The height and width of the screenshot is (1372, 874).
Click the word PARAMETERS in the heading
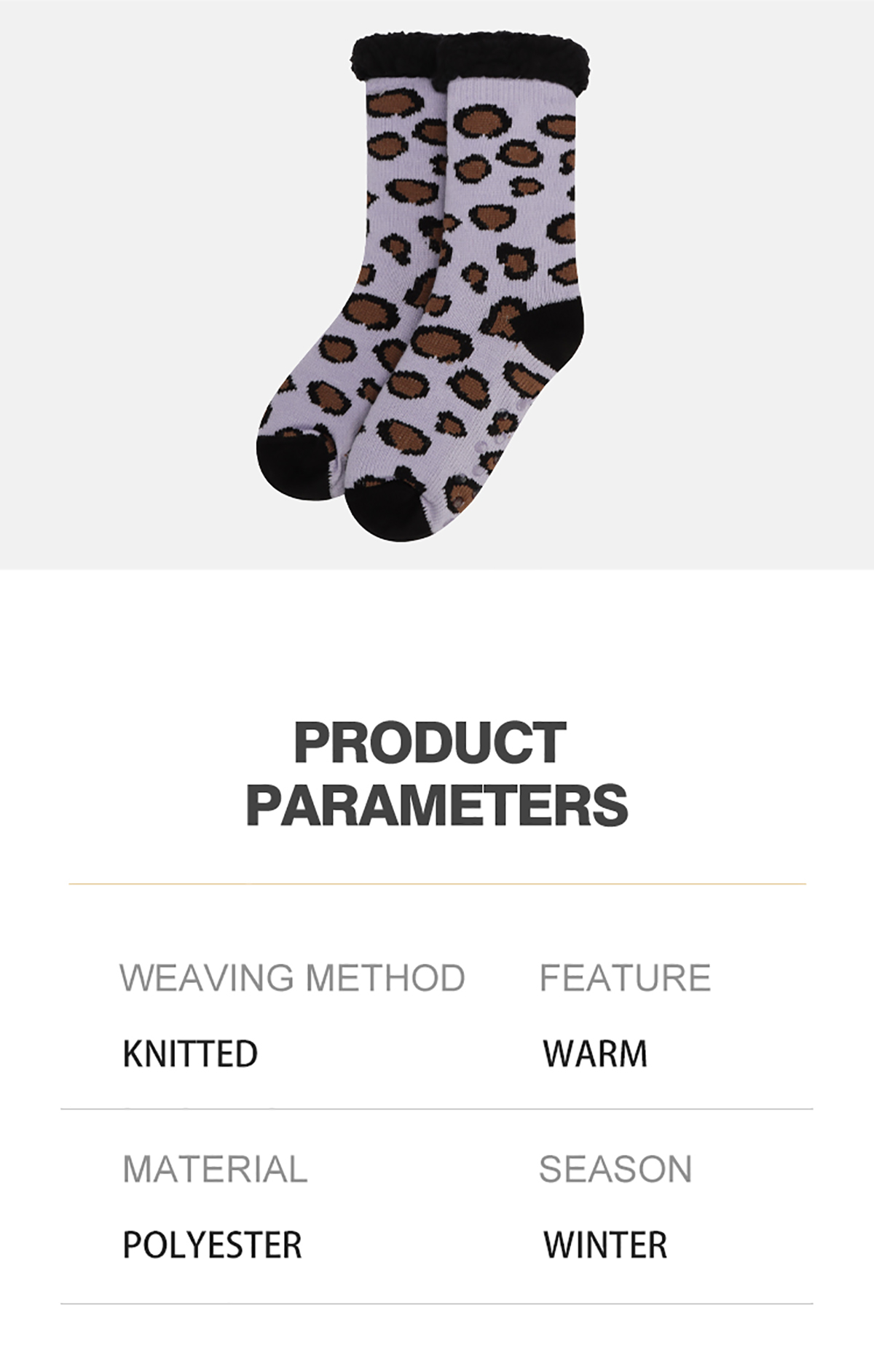(437, 804)
